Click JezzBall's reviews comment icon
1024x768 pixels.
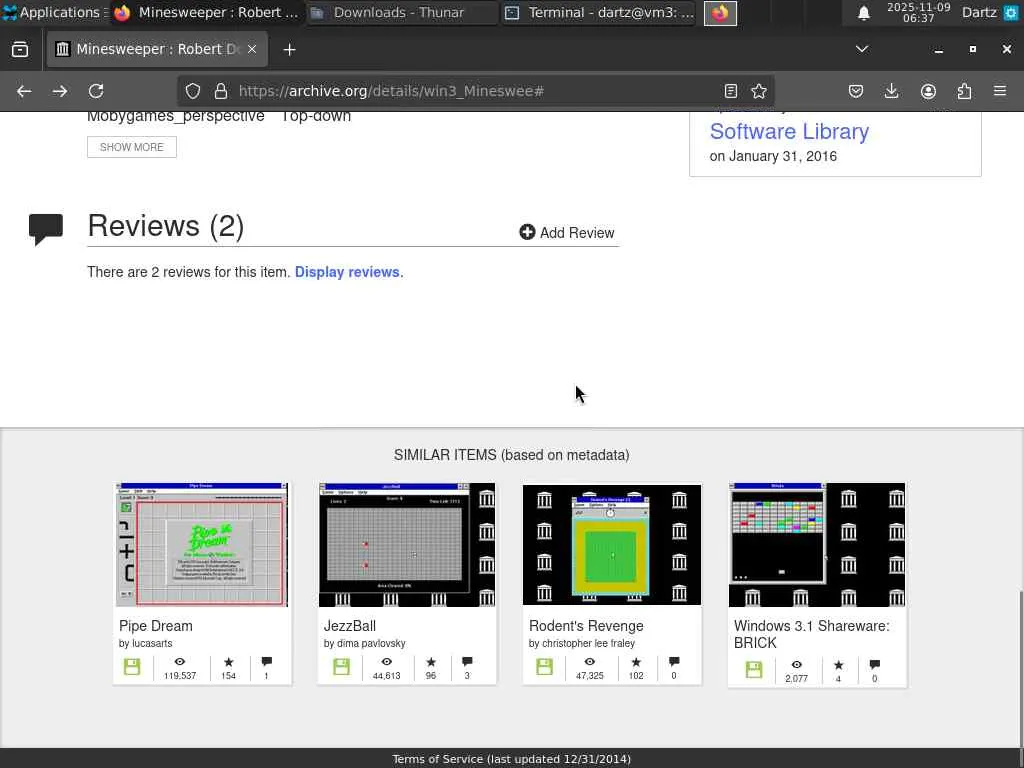tap(467, 662)
